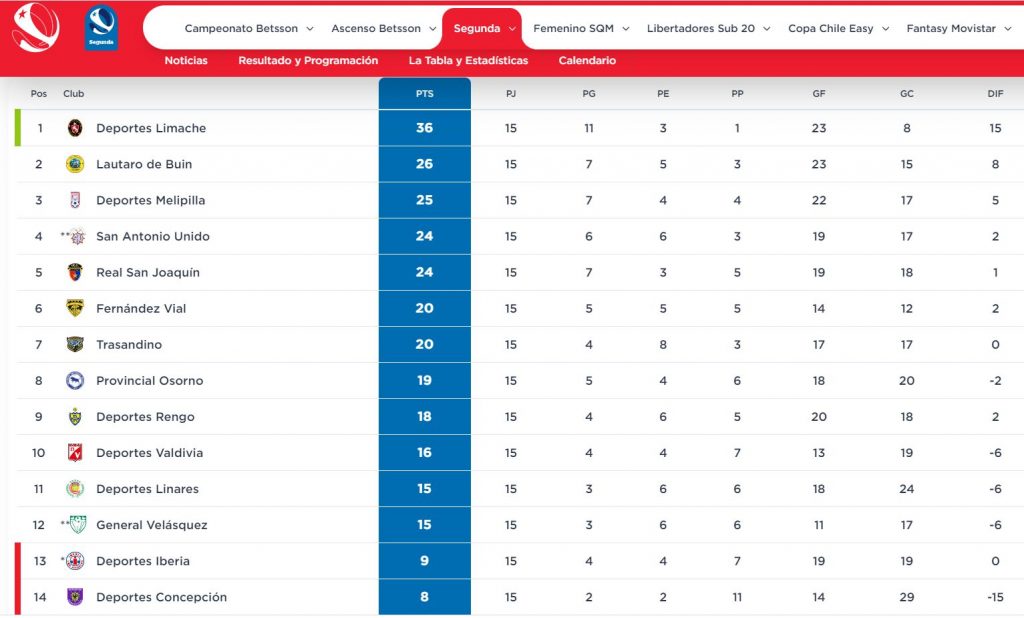
Task: Open the Campeonato Betsson menu
Action: pos(241,29)
